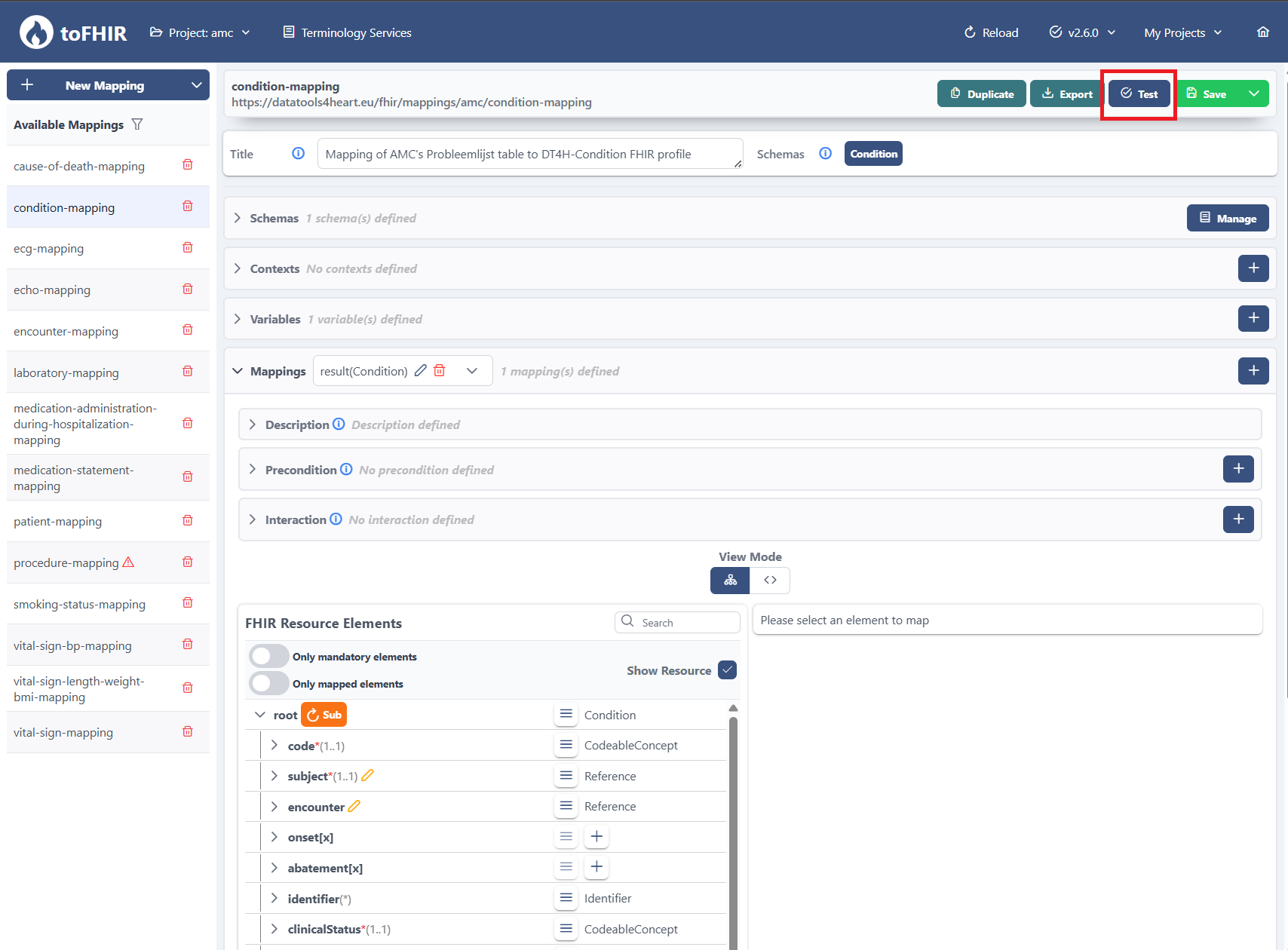Viewport: 1288px width, 950px height.
Task: Open Terminology Services menu
Action: tap(348, 32)
